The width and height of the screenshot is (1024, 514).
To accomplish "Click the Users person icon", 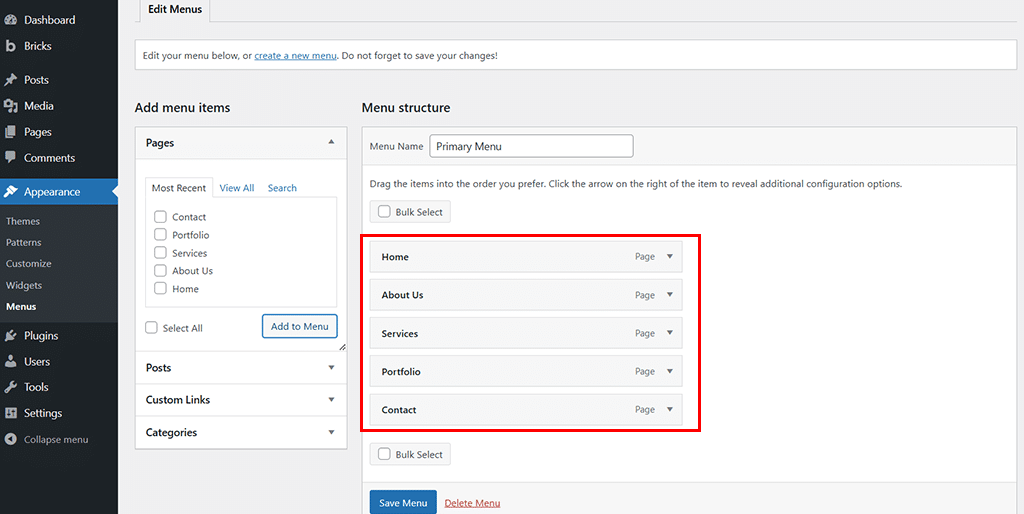I will click(x=10, y=361).
